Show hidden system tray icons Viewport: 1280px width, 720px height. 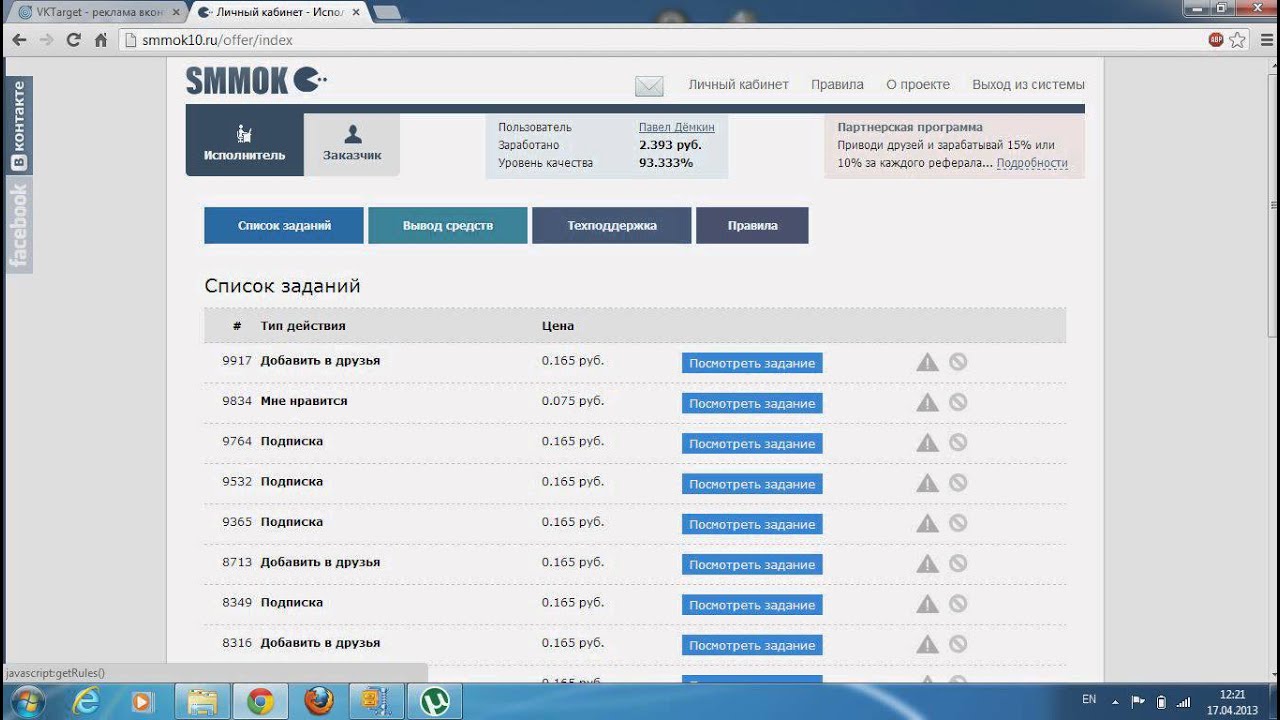(1115, 701)
